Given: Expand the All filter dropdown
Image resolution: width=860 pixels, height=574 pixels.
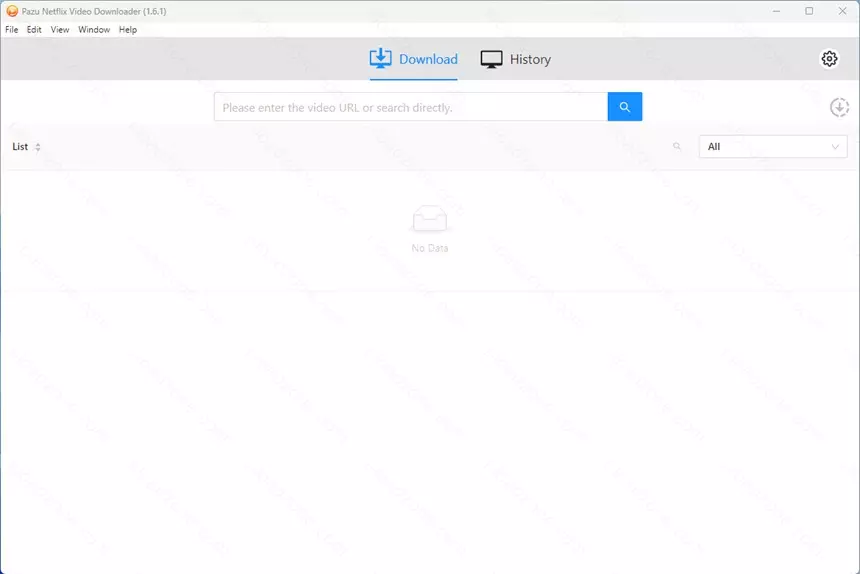Looking at the screenshot, I should [x=773, y=147].
